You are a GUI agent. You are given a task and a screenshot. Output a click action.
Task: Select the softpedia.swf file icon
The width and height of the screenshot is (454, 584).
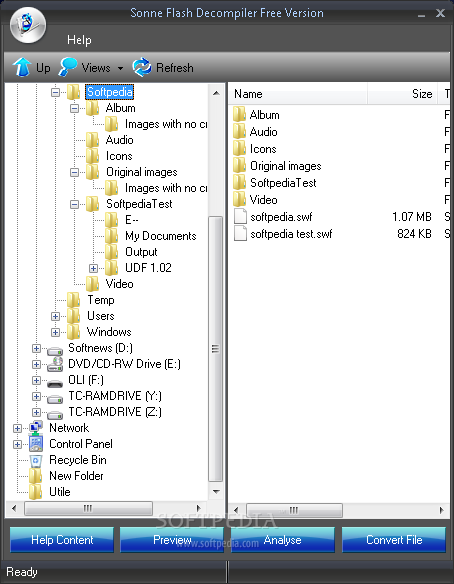240,217
